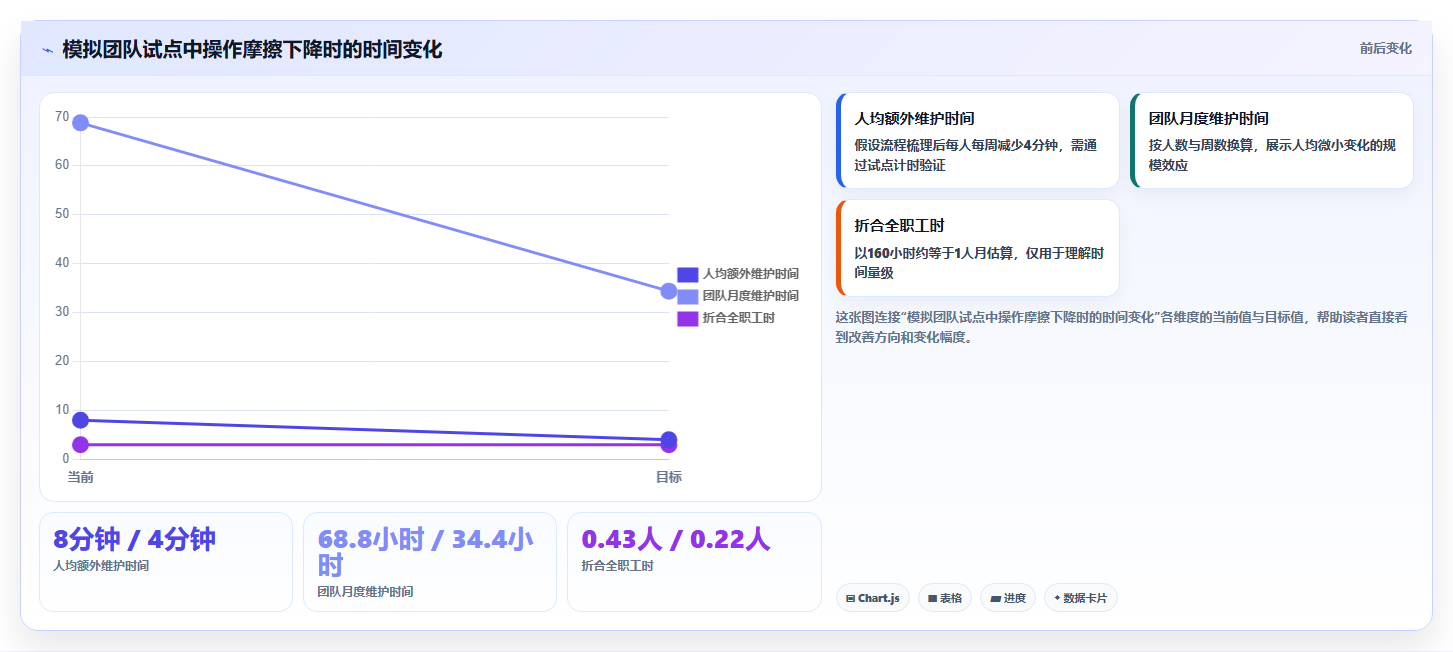
Task: Click the title 模拟团队试点中操作摩擦下降时的时间变化
Action: [252, 50]
